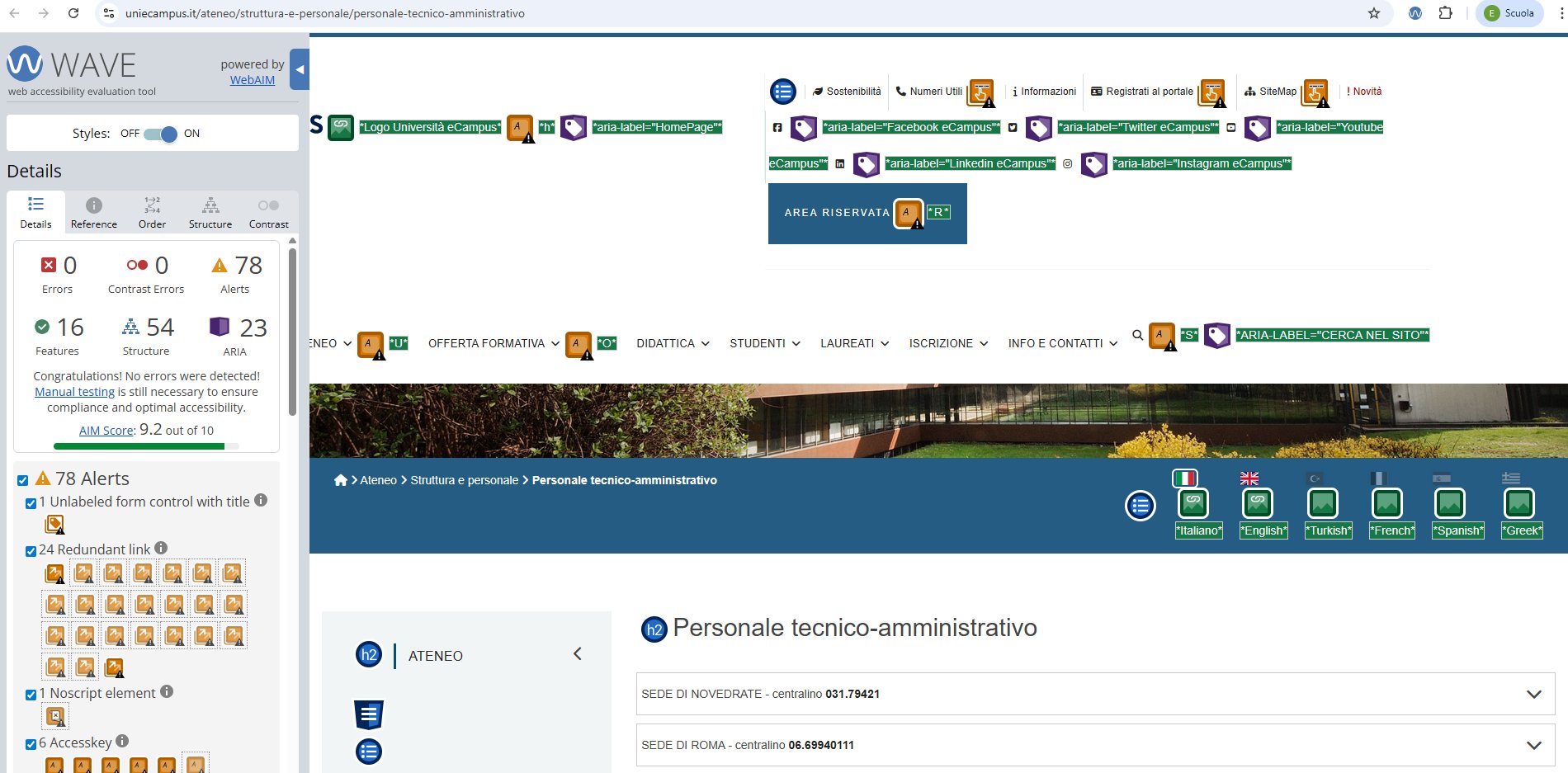Switch to the Contrast tab

(x=268, y=213)
